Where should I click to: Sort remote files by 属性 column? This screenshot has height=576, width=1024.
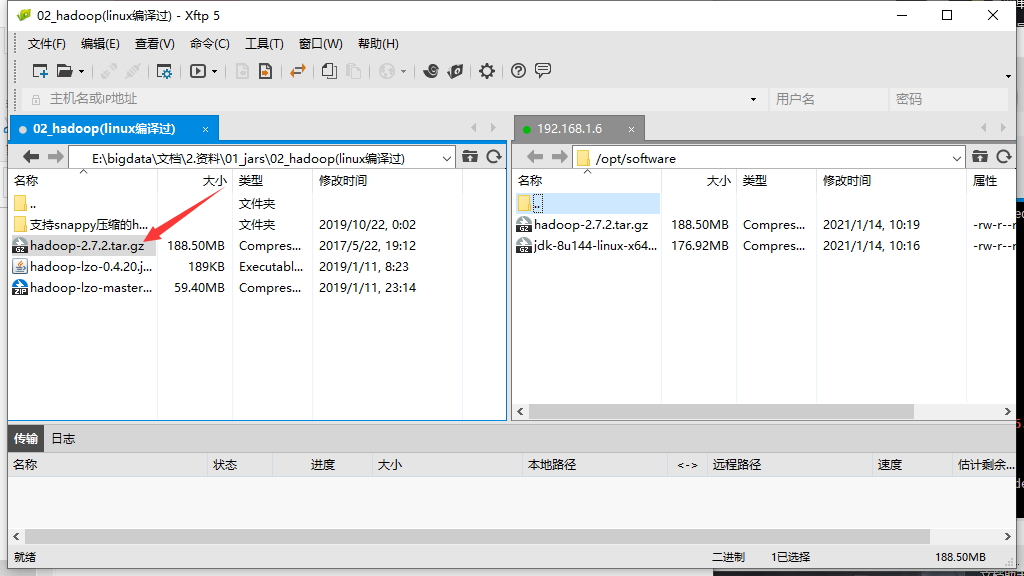990,181
